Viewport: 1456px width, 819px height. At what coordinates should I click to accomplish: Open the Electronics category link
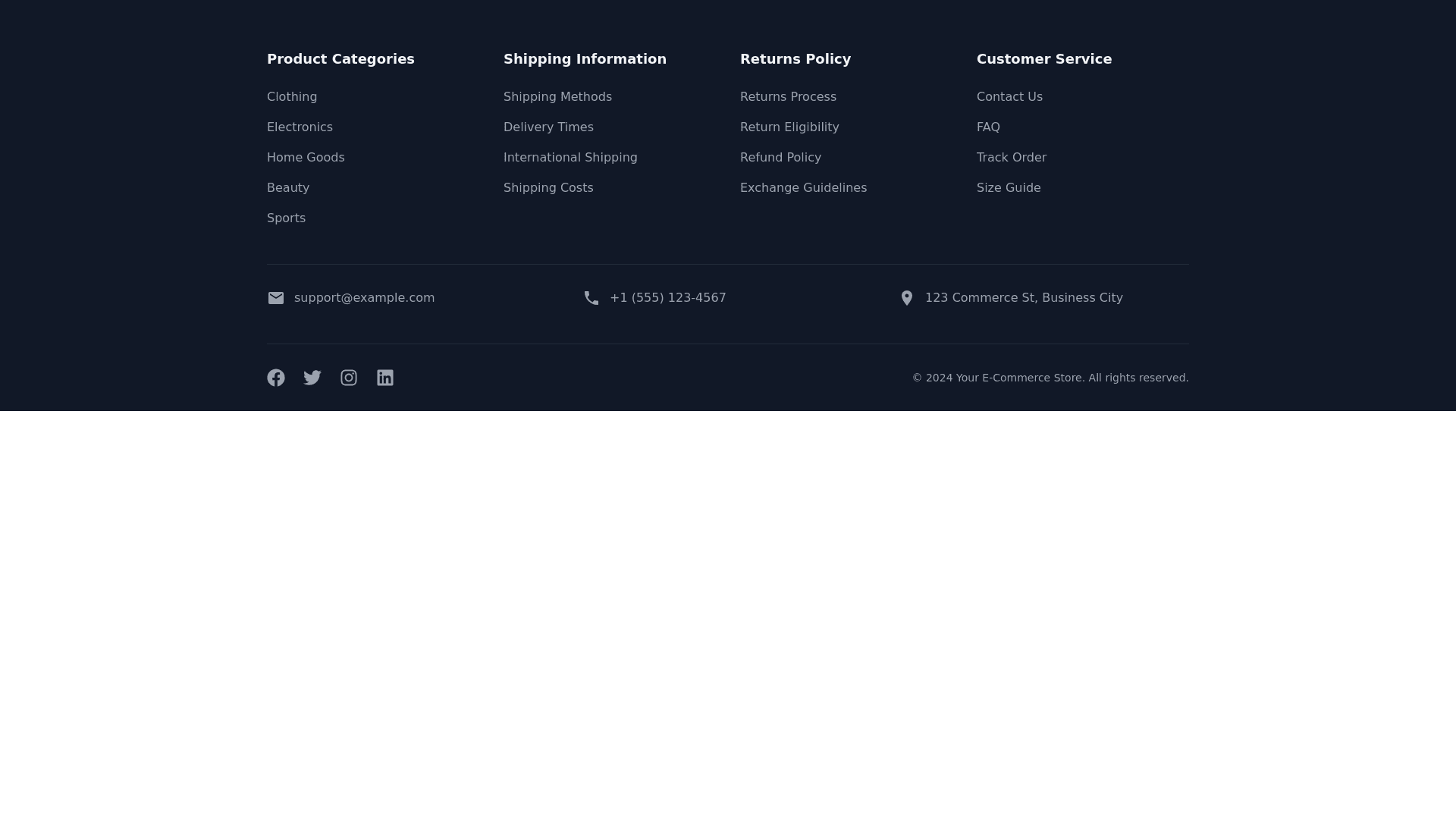click(x=300, y=127)
